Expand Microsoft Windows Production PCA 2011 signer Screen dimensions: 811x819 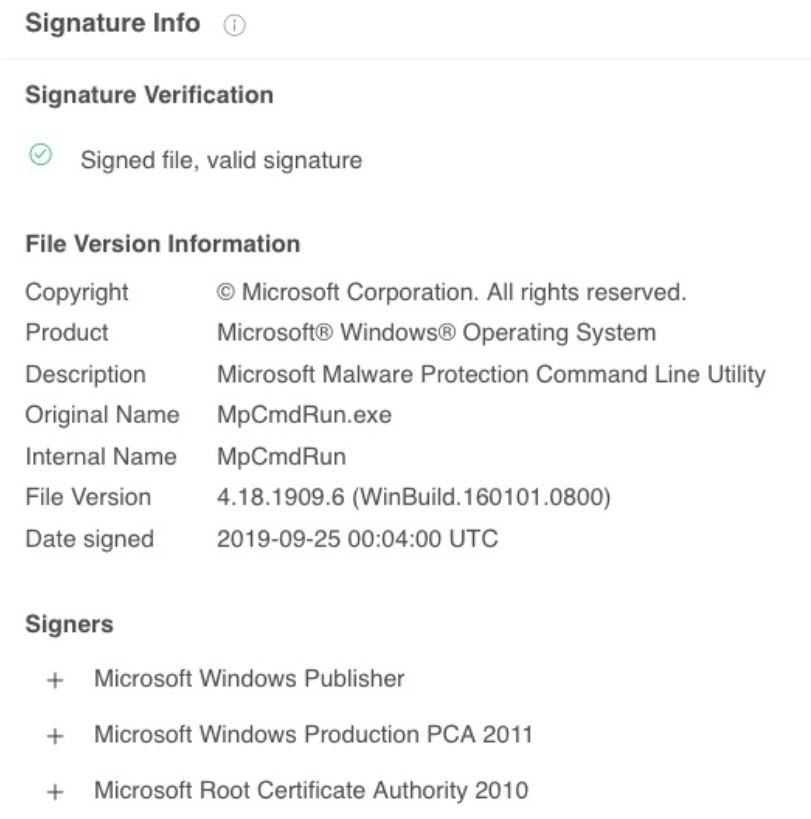click(x=55, y=736)
